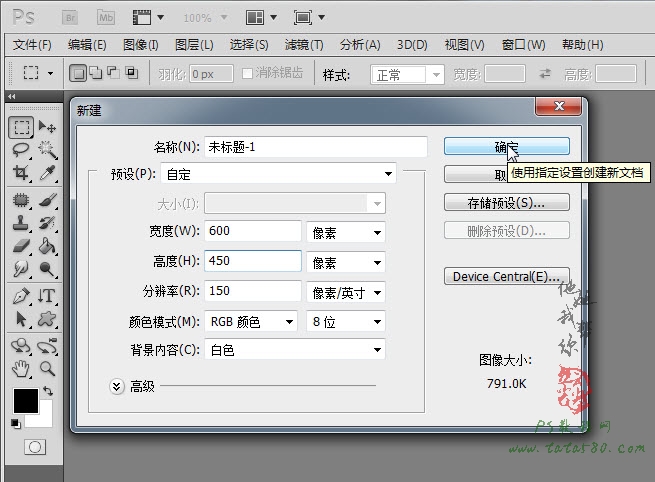Viewport: 655px width, 482px height.
Task: Open the RGB 颜色 color mode dropdown
Action: (x=251, y=322)
